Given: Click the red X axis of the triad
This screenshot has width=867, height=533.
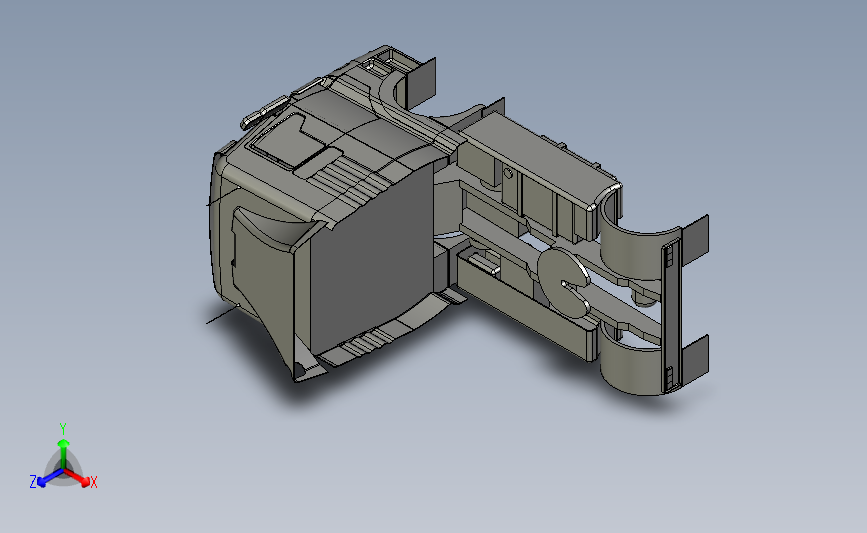Looking at the screenshot, I should tap(77, 478).
